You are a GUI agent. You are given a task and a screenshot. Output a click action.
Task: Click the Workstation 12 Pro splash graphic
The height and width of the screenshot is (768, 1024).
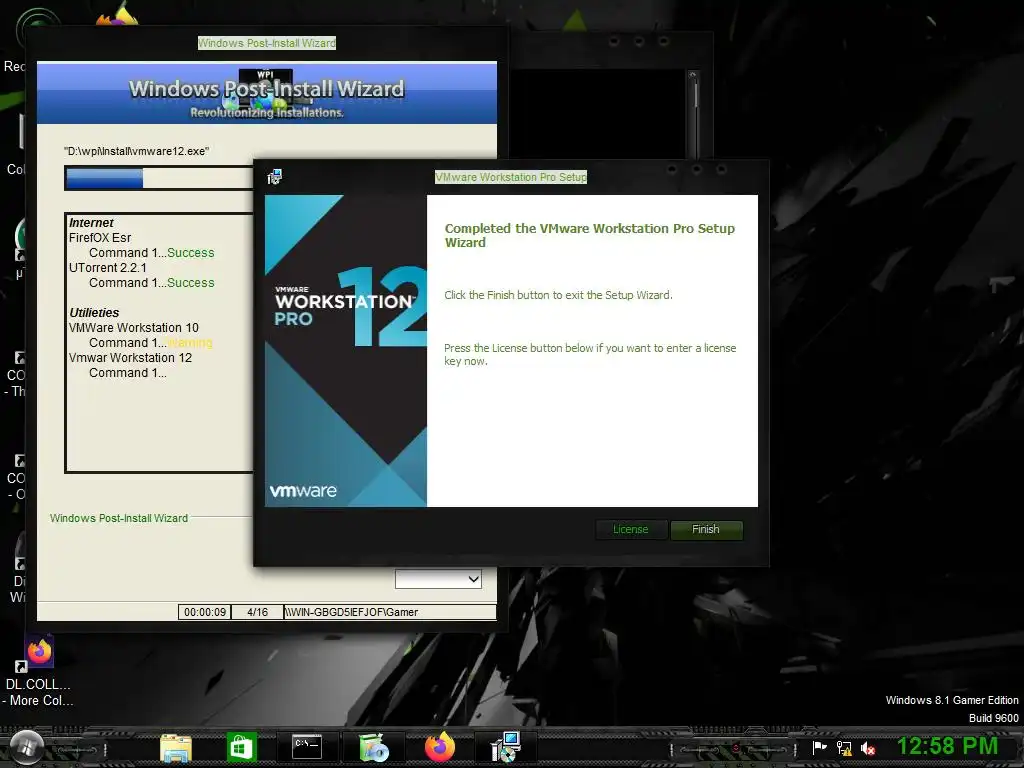[x=345, y=351]
